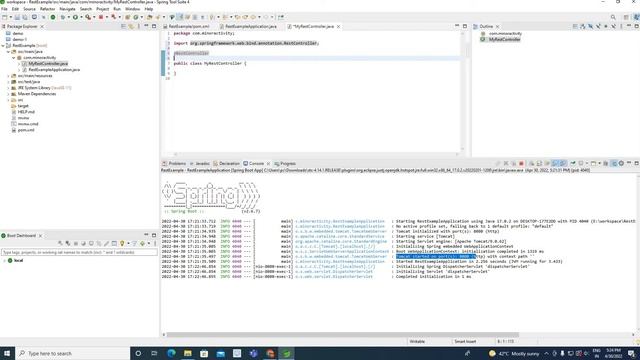Viewport: 640px width, 360px height.
Task: Click the yellow lightbulb icon in Boot Dashboard
Action: point(122,244)
